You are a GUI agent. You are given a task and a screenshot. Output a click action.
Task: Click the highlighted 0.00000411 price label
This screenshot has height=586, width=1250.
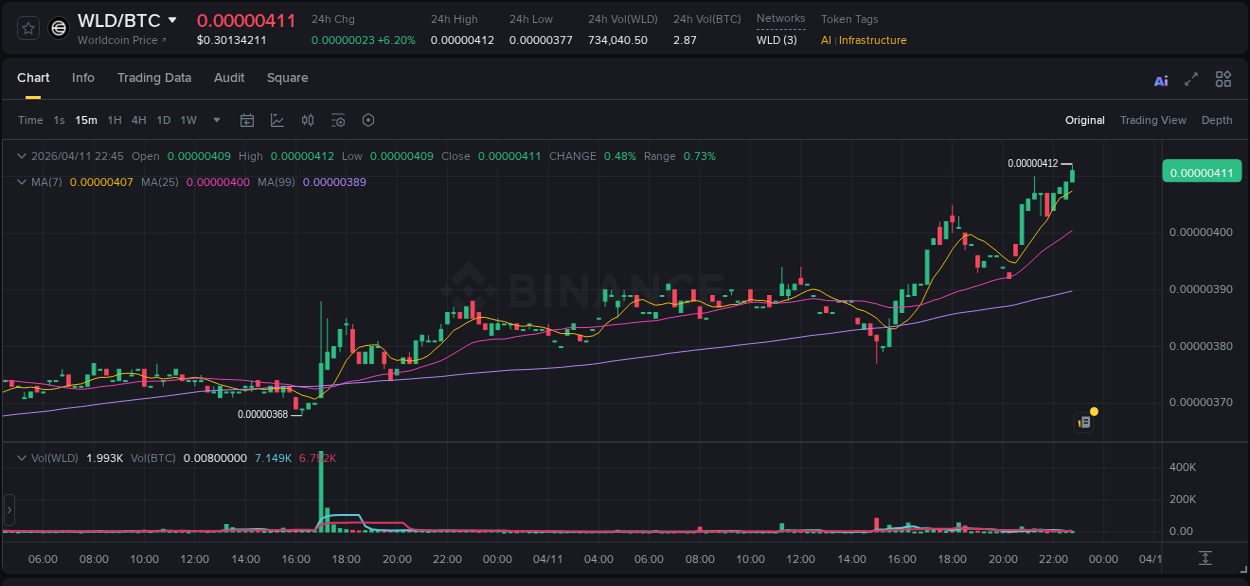[x=1200, y=172]
